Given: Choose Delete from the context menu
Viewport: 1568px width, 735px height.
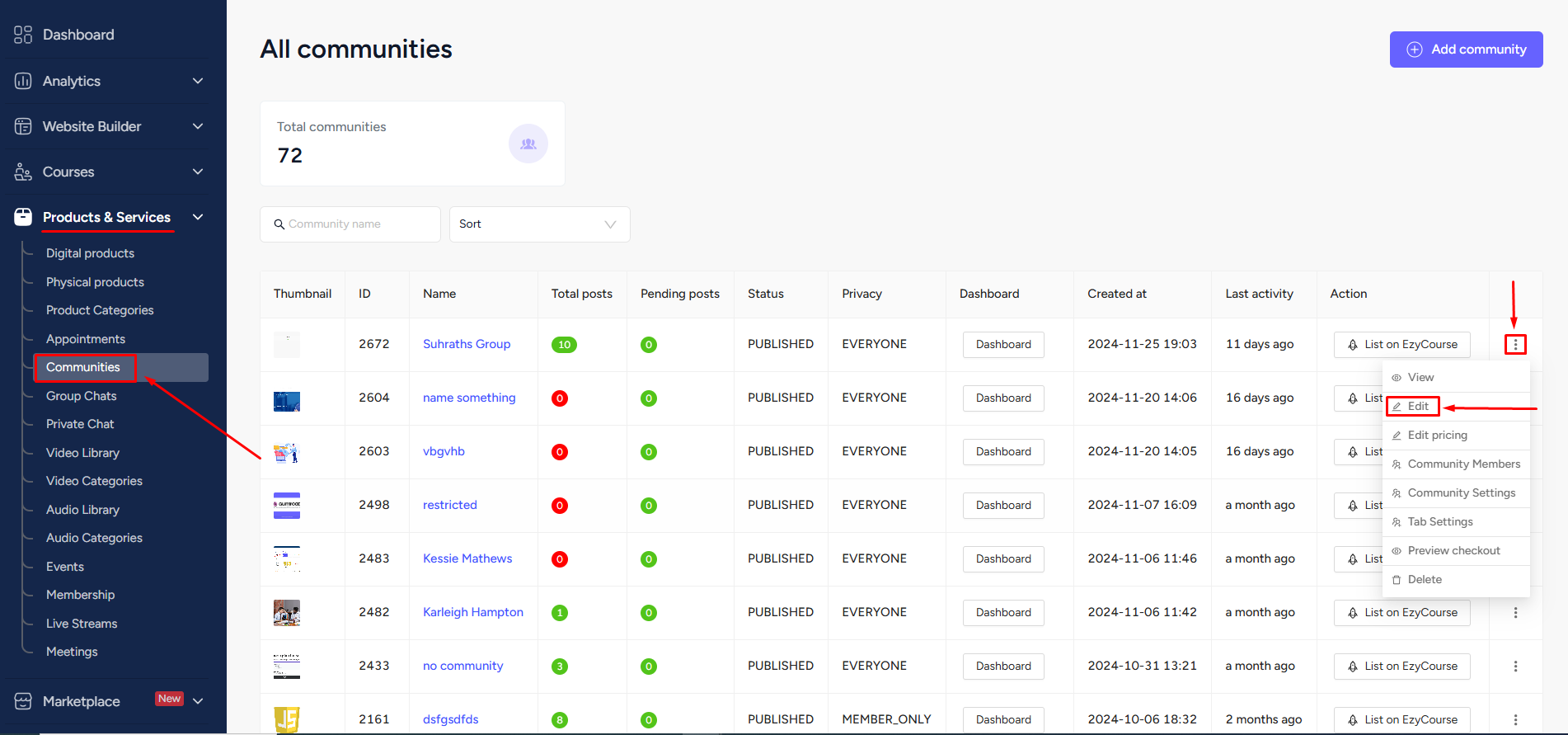Looking at the screenshot, I should click(x=1456, y=579).
